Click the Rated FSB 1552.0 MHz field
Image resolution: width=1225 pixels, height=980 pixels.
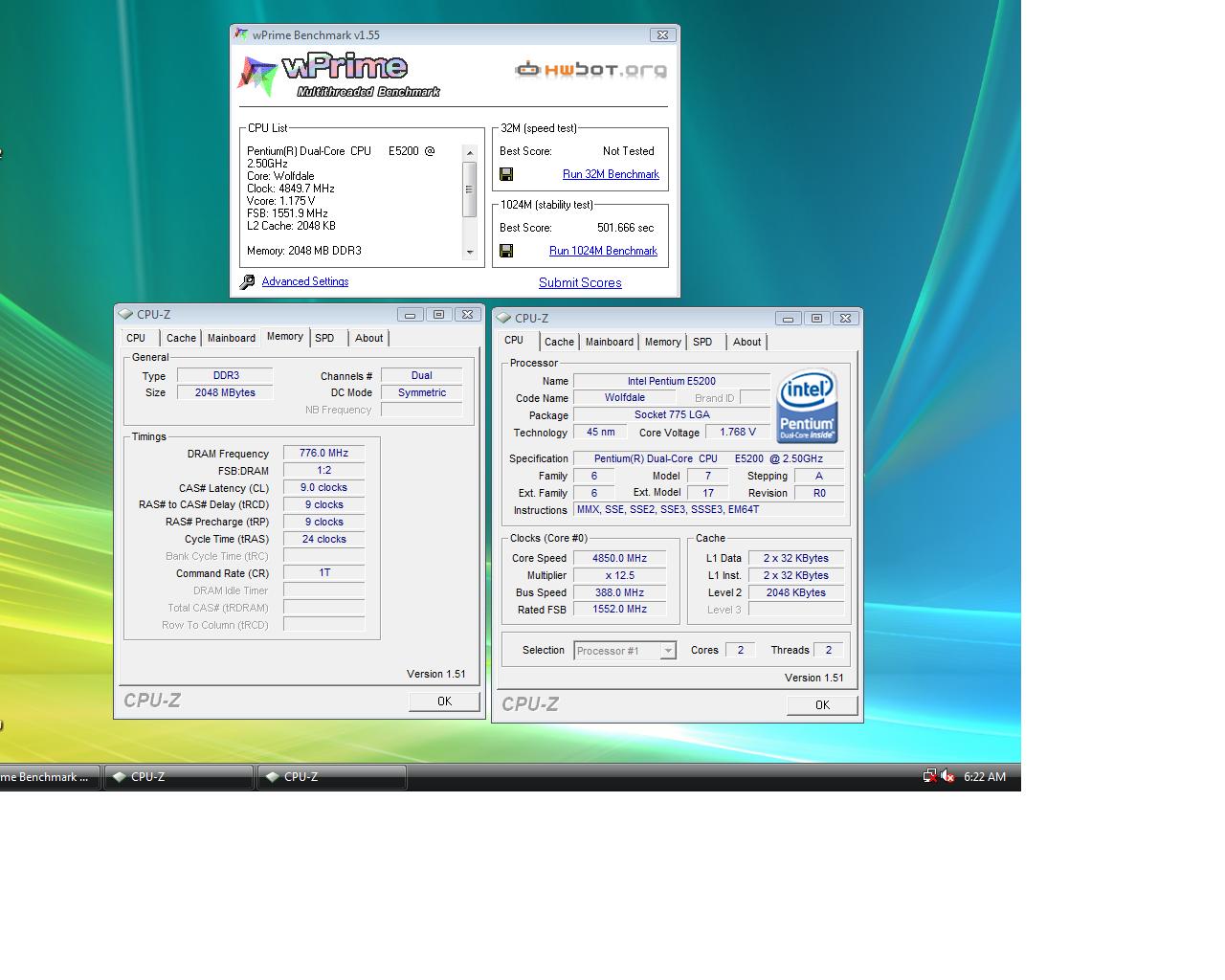click(619, 610)
